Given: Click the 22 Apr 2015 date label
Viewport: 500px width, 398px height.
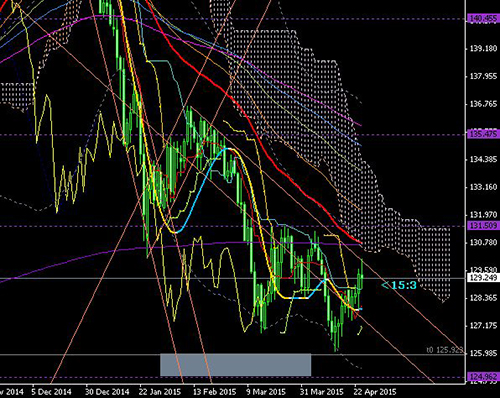Looking at the screenshot, I should tap(375, 391).
